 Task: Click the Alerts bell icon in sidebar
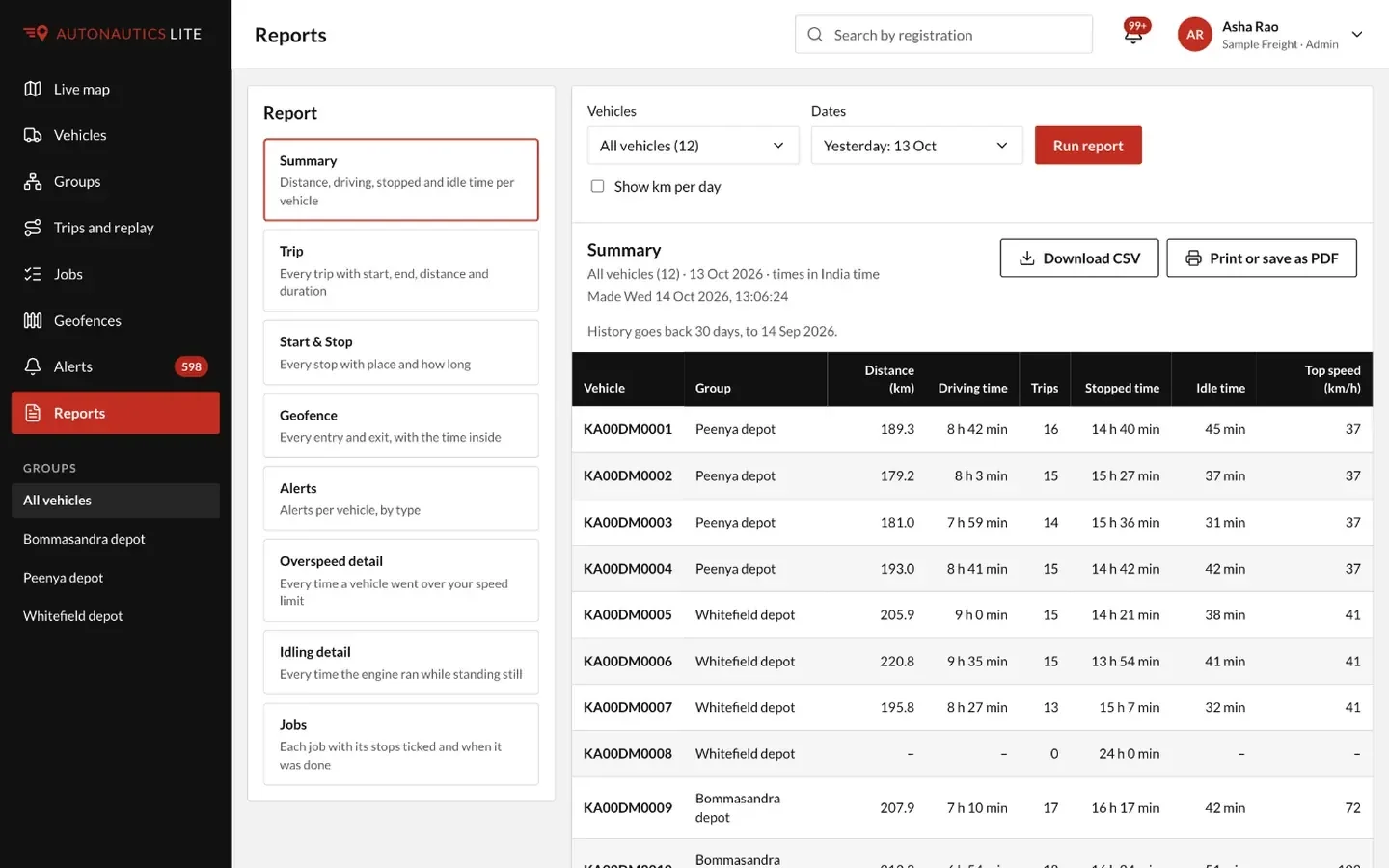[33, 366]
